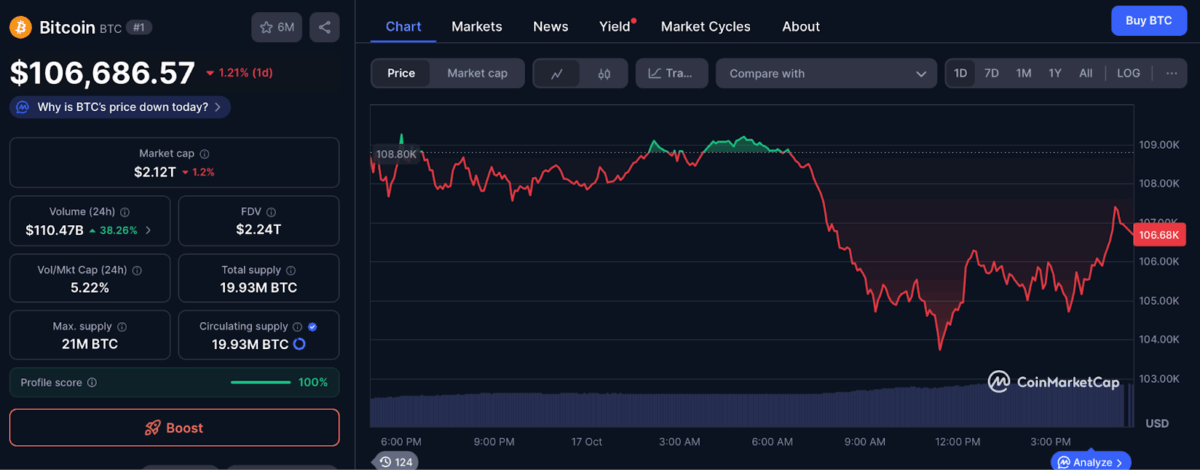Select the 1M time range
This screenshot has width=1200, height=470.
coord(1024,73)
